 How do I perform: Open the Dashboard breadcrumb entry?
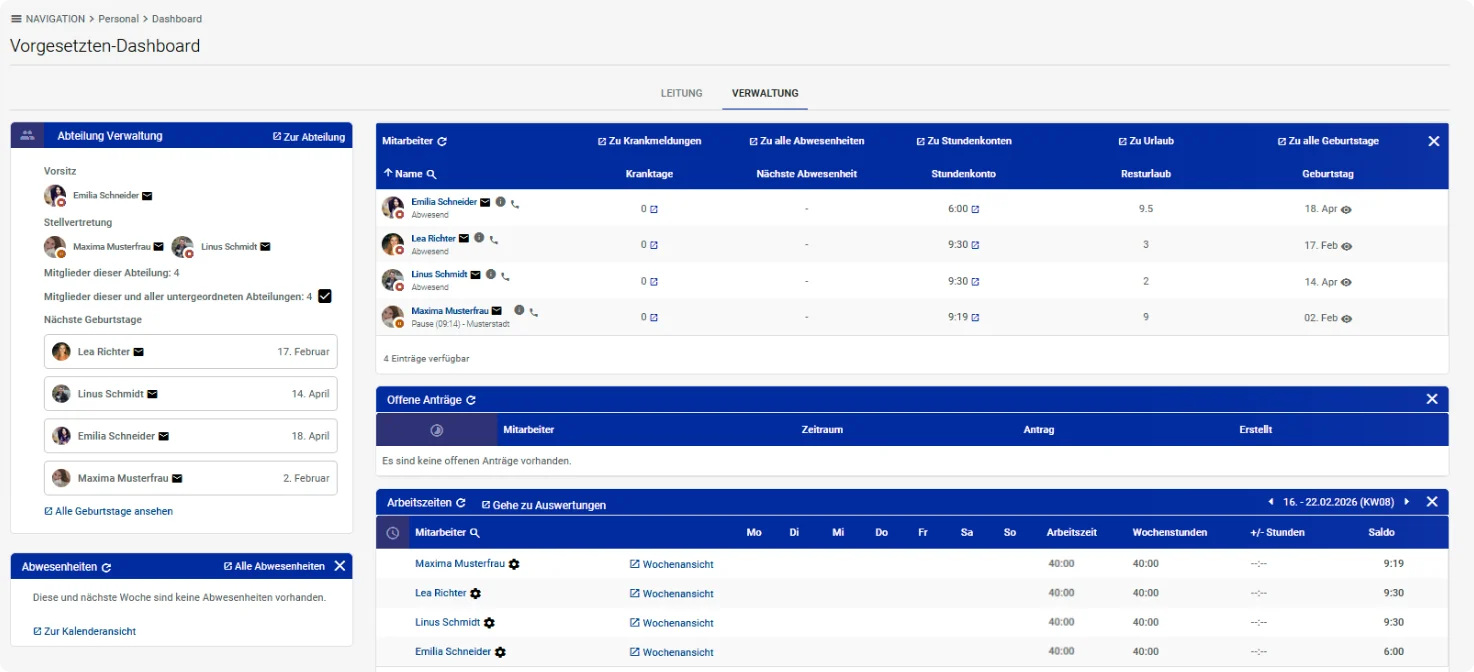(177, 19)
